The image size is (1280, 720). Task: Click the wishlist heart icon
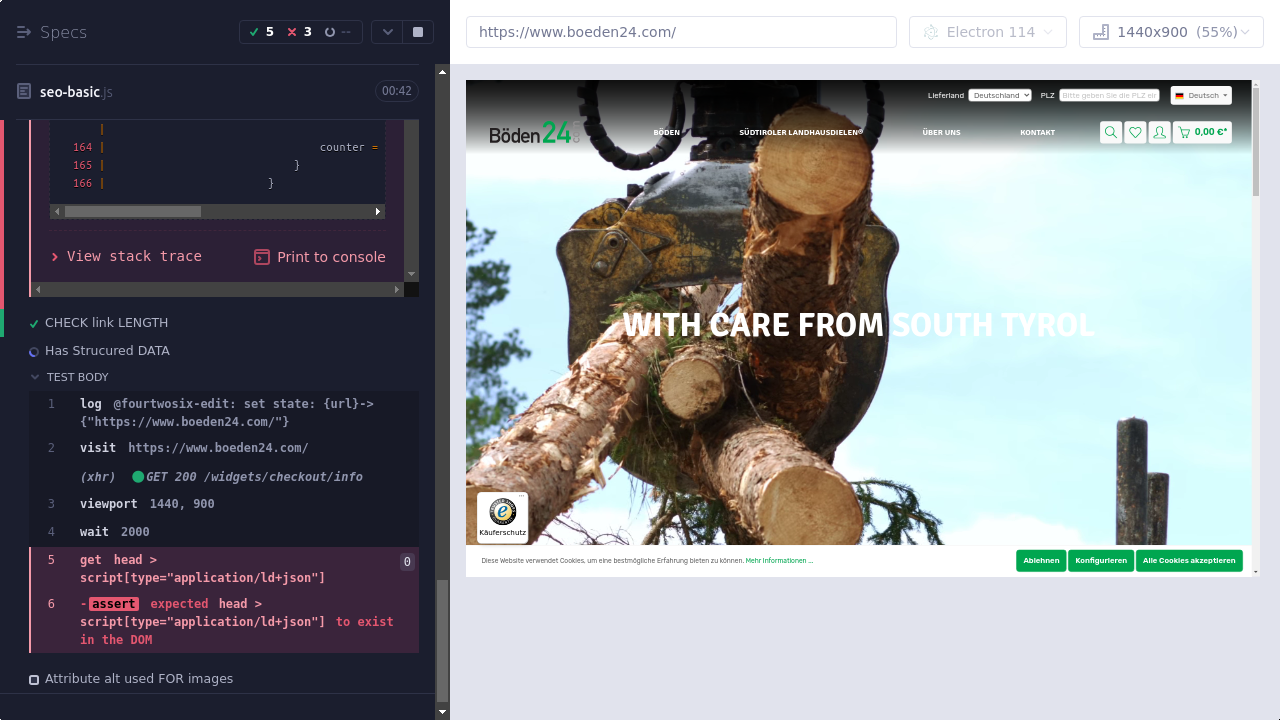pyautogui.click(x=1135, y=132)
